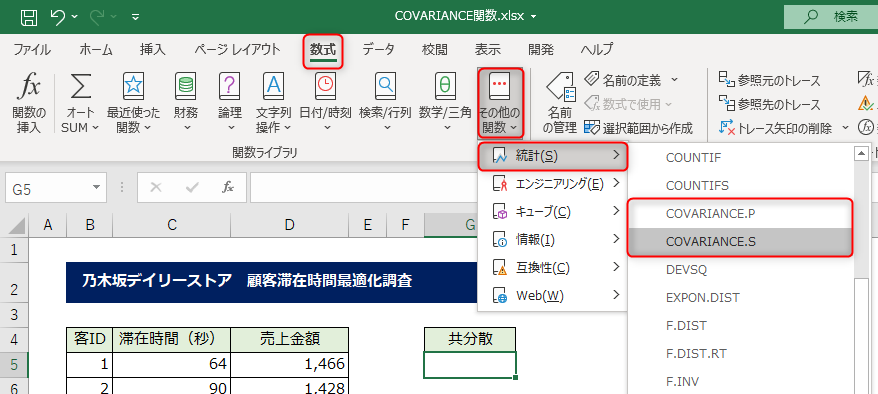
Task: Open the エンジニアリング(E) submenu
Action: pos(553,184)
